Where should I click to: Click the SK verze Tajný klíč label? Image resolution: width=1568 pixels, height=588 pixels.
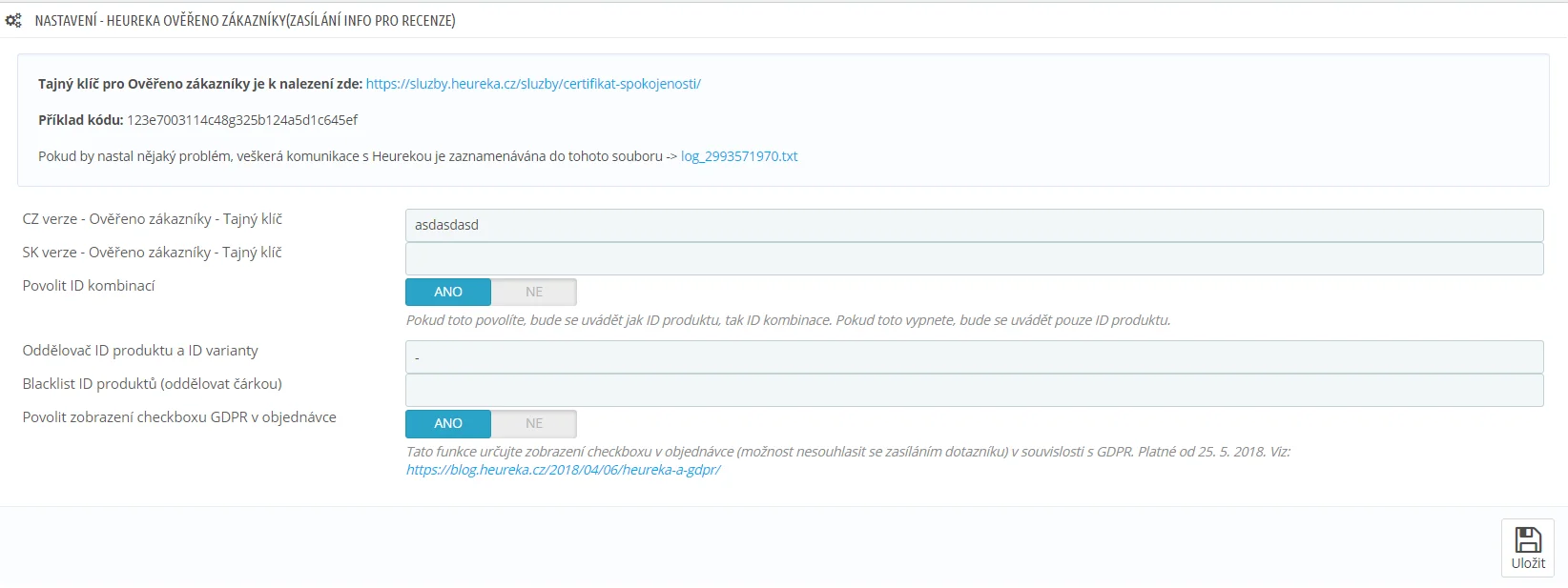[153, 253]
